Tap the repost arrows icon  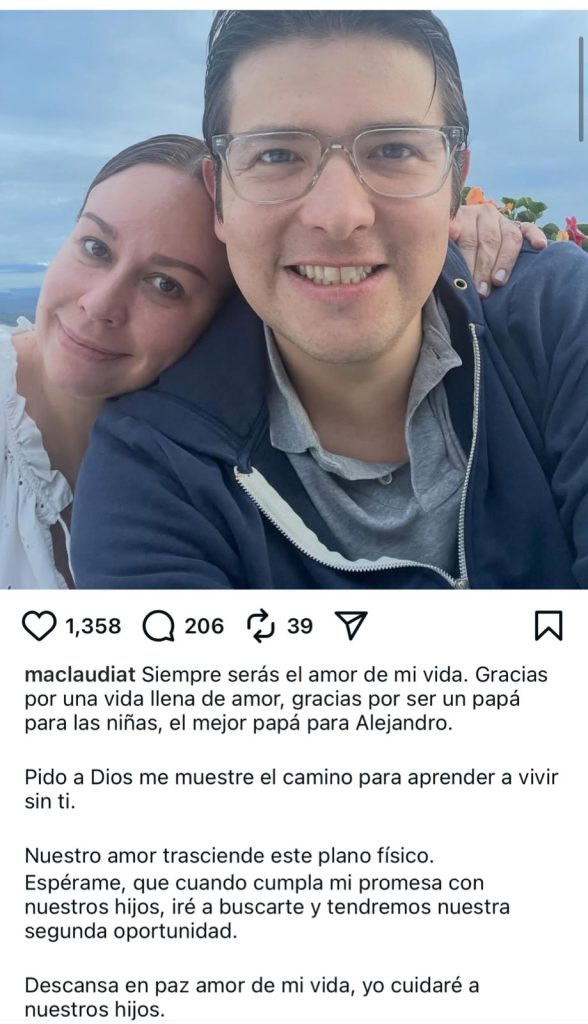click(261, 626)
